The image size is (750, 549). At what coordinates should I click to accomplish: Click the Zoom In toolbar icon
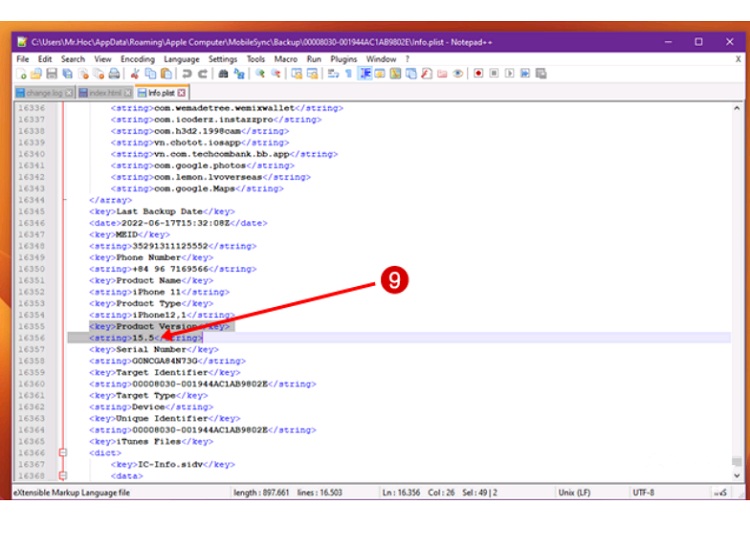click(x=259, y=74)
